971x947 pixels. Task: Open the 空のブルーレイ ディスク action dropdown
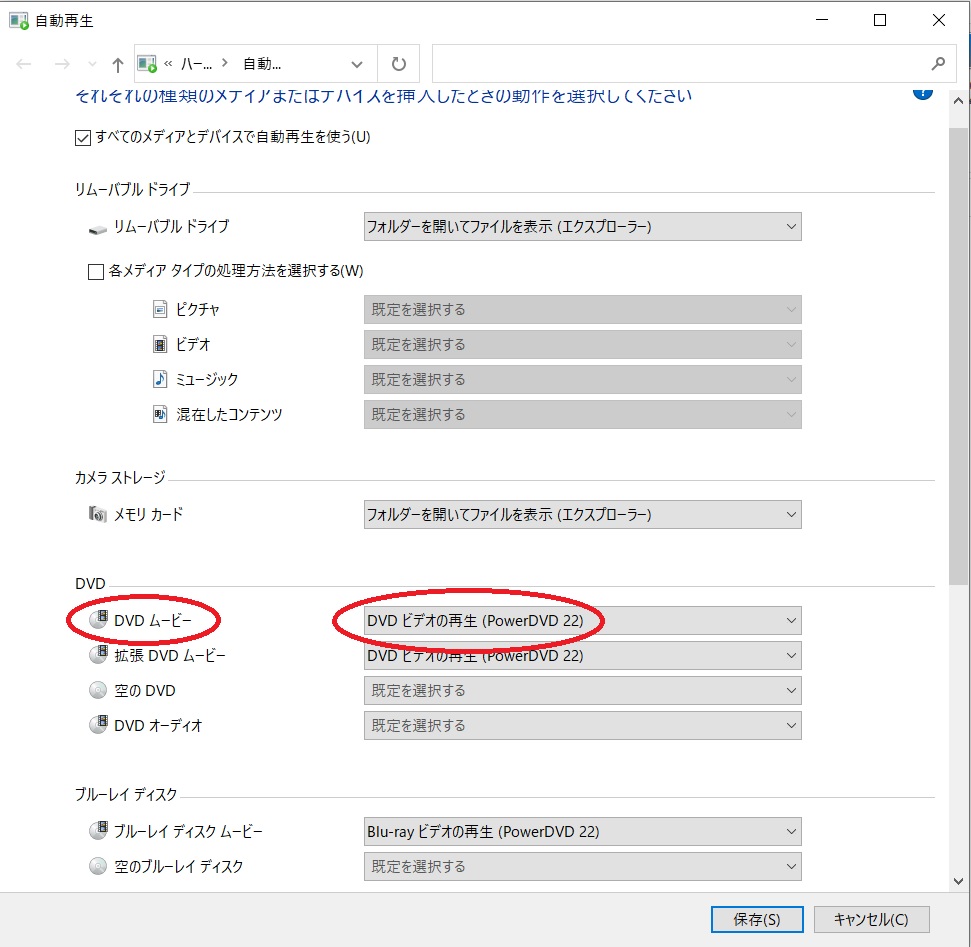point(582,866)
